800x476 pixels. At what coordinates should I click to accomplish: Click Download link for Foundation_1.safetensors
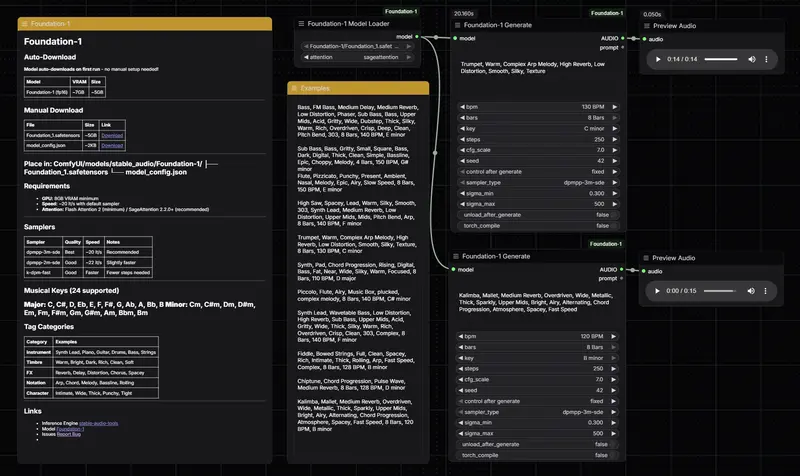click(x=112, y=134)
